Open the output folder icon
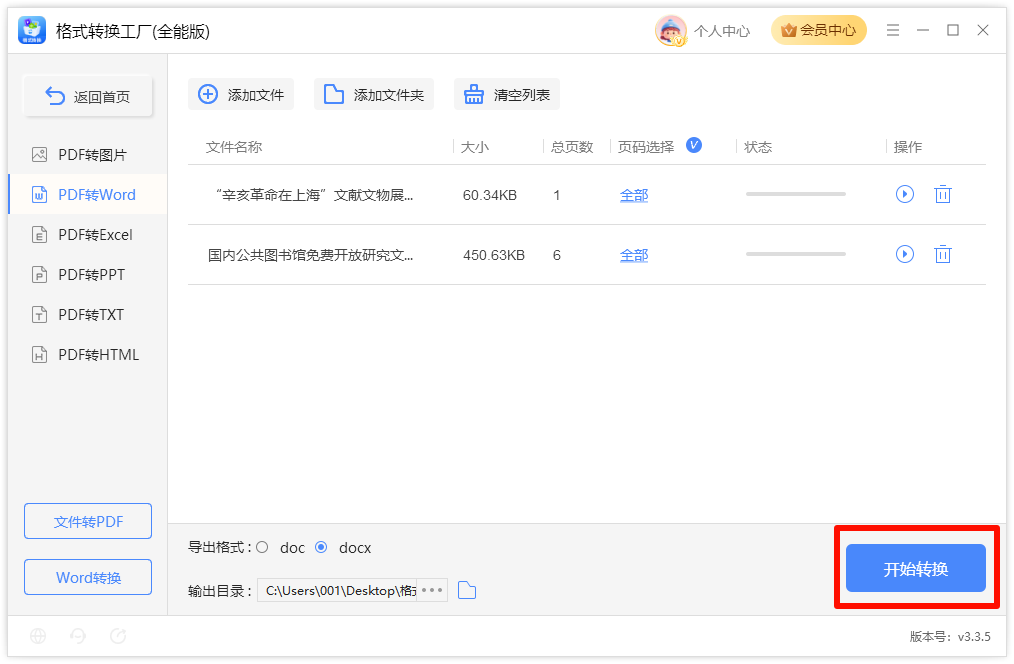The width and height of the screenshot is (1014, 664). coord(467,590)
